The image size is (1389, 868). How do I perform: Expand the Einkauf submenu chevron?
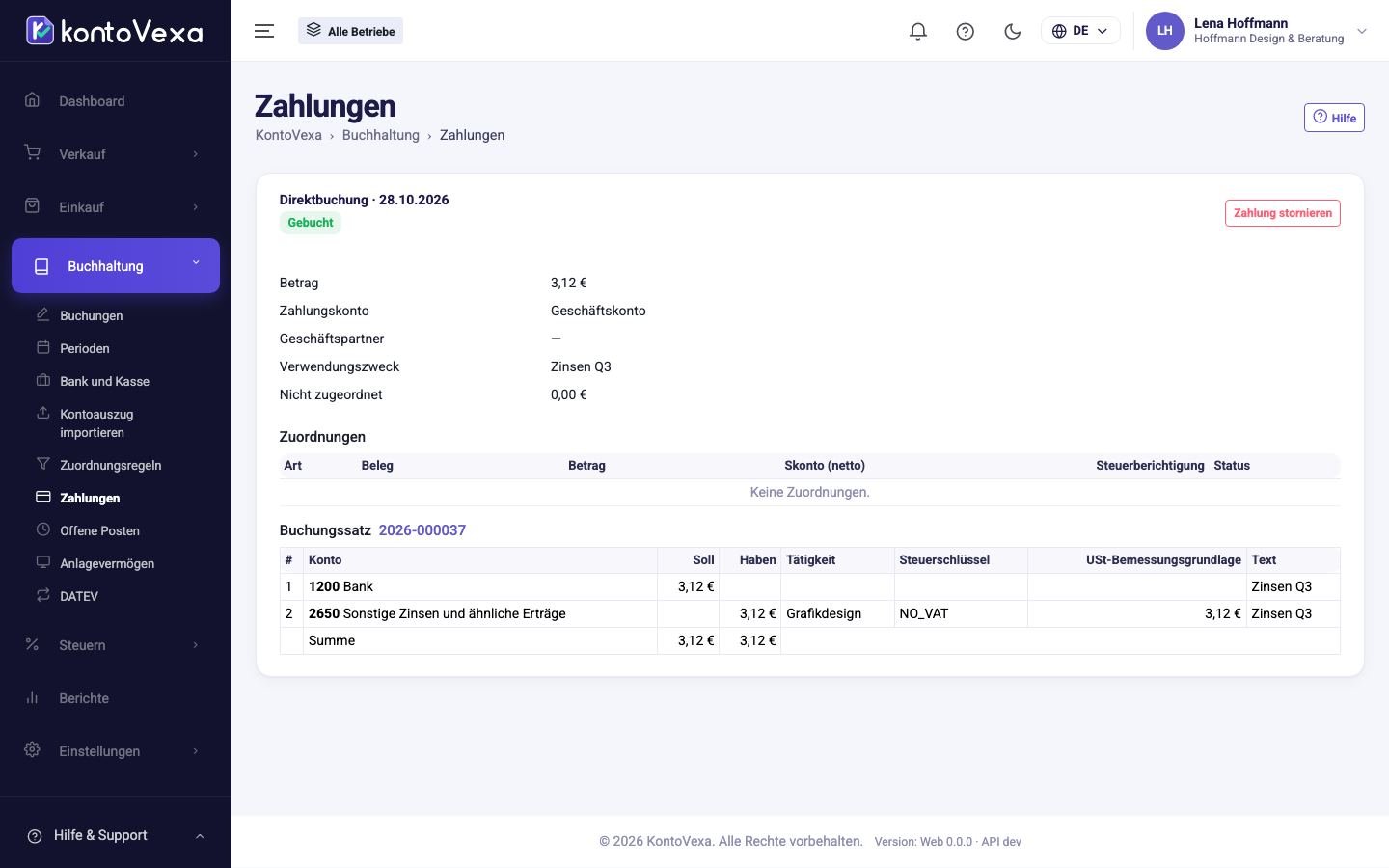pyautogui.click(x=196, y=207)
